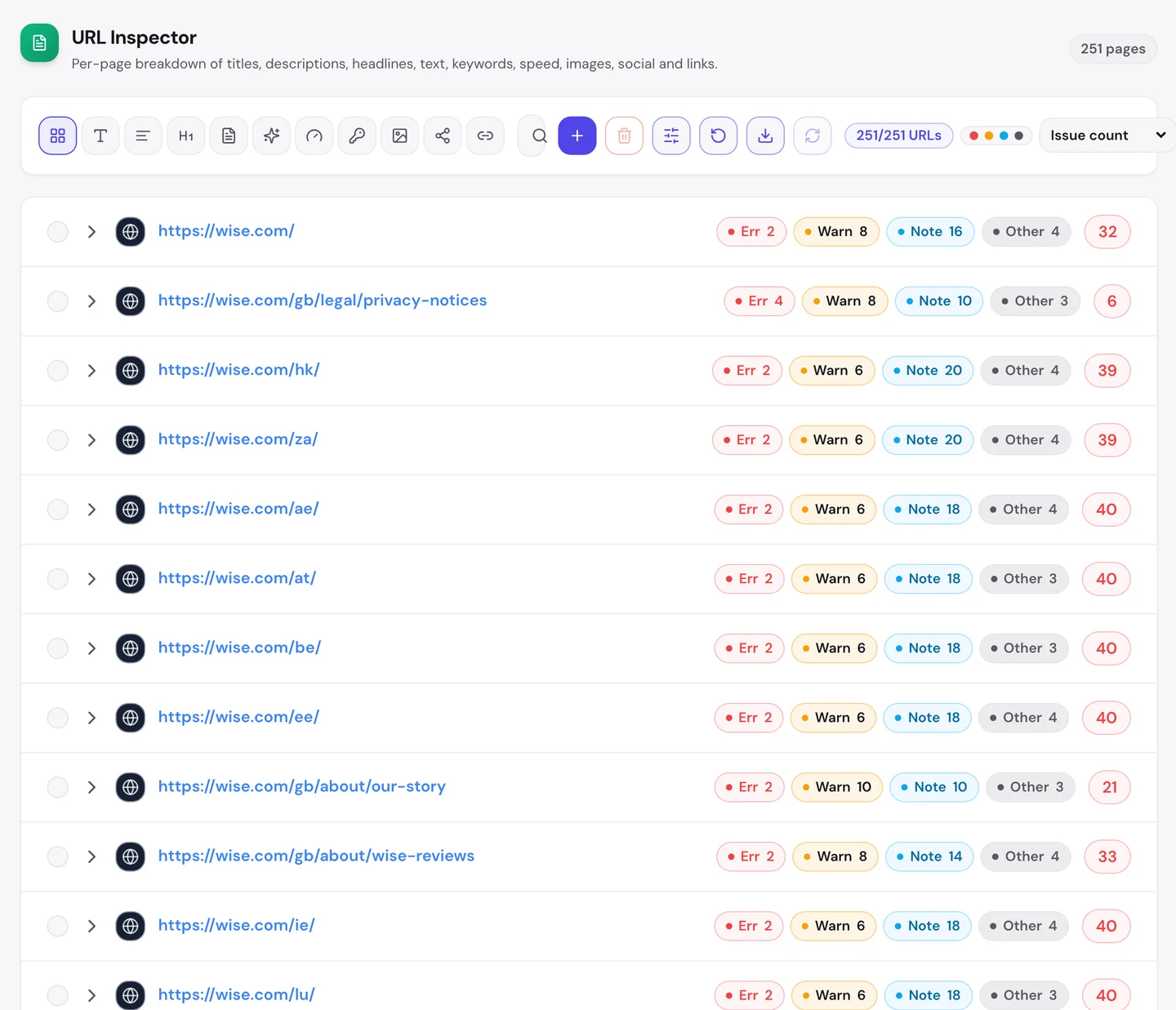The width and height of the screenshot is (1176, 1010).
Task: Open the Titles tab icon
Action: click(x=100, y=136)
